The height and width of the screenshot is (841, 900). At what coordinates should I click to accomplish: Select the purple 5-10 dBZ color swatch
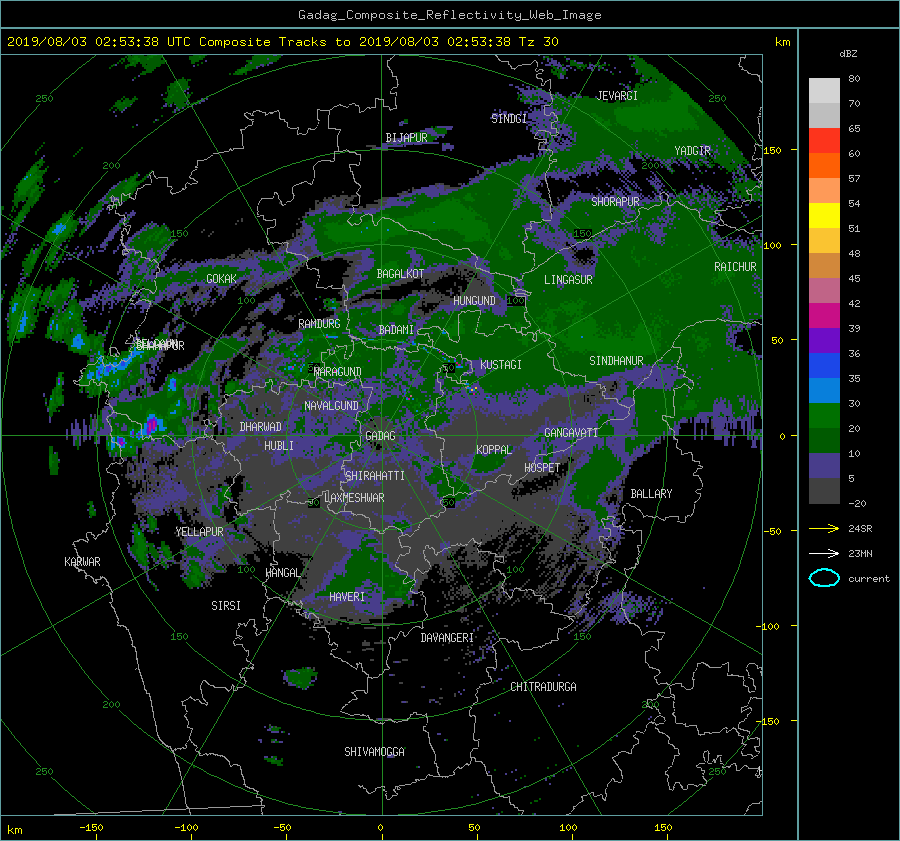coord(824,466)
